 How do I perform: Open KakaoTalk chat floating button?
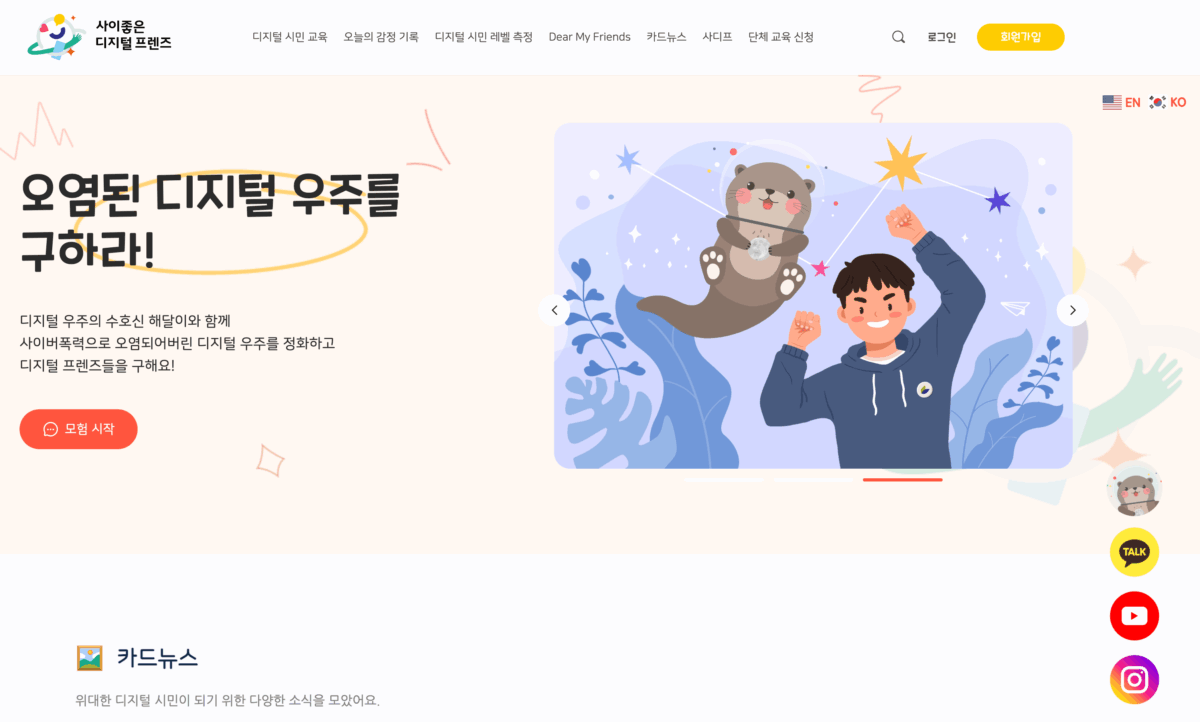coord(1134,552)
